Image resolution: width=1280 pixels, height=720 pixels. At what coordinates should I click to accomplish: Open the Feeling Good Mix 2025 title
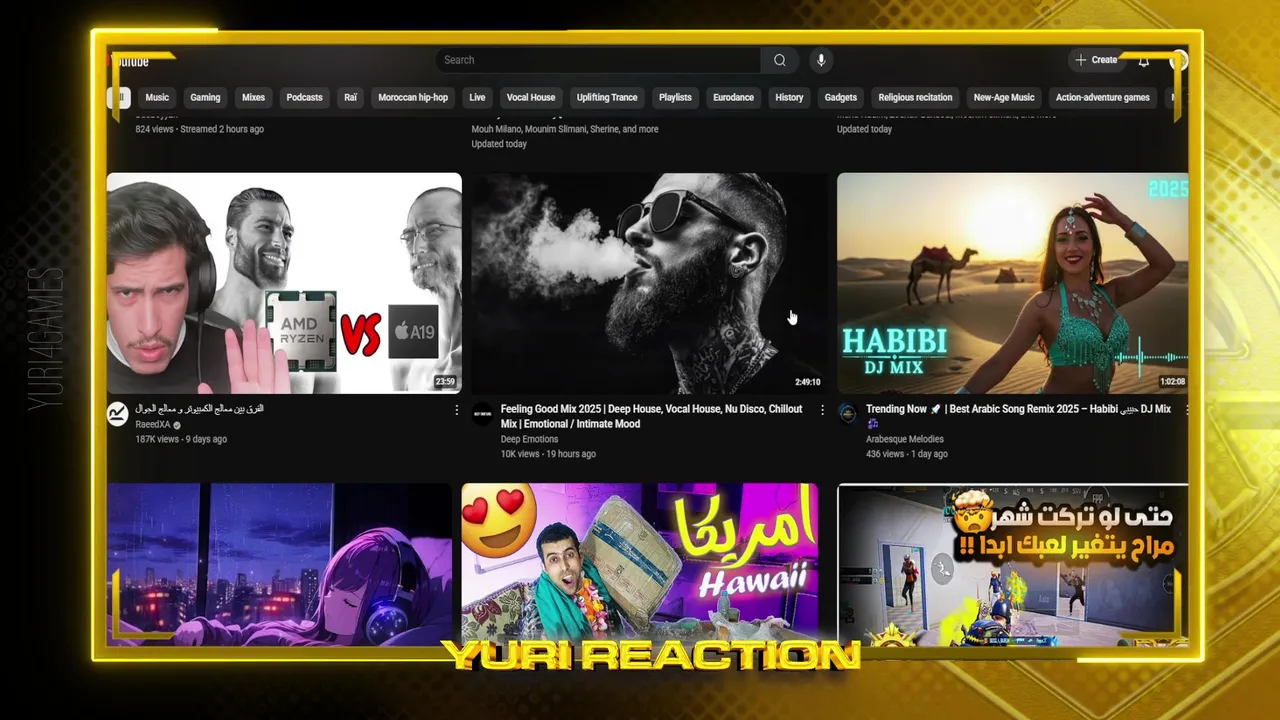coord(651,416)
